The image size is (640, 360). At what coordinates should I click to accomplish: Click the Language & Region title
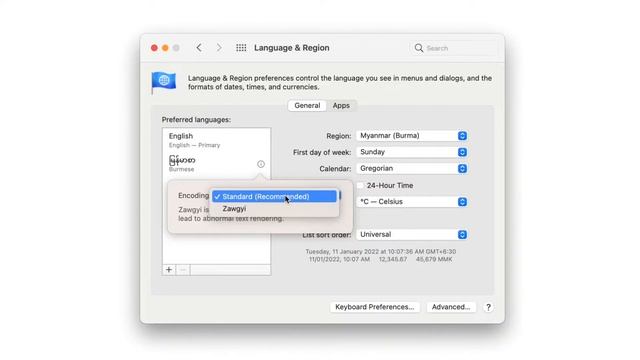pos(291,48)
